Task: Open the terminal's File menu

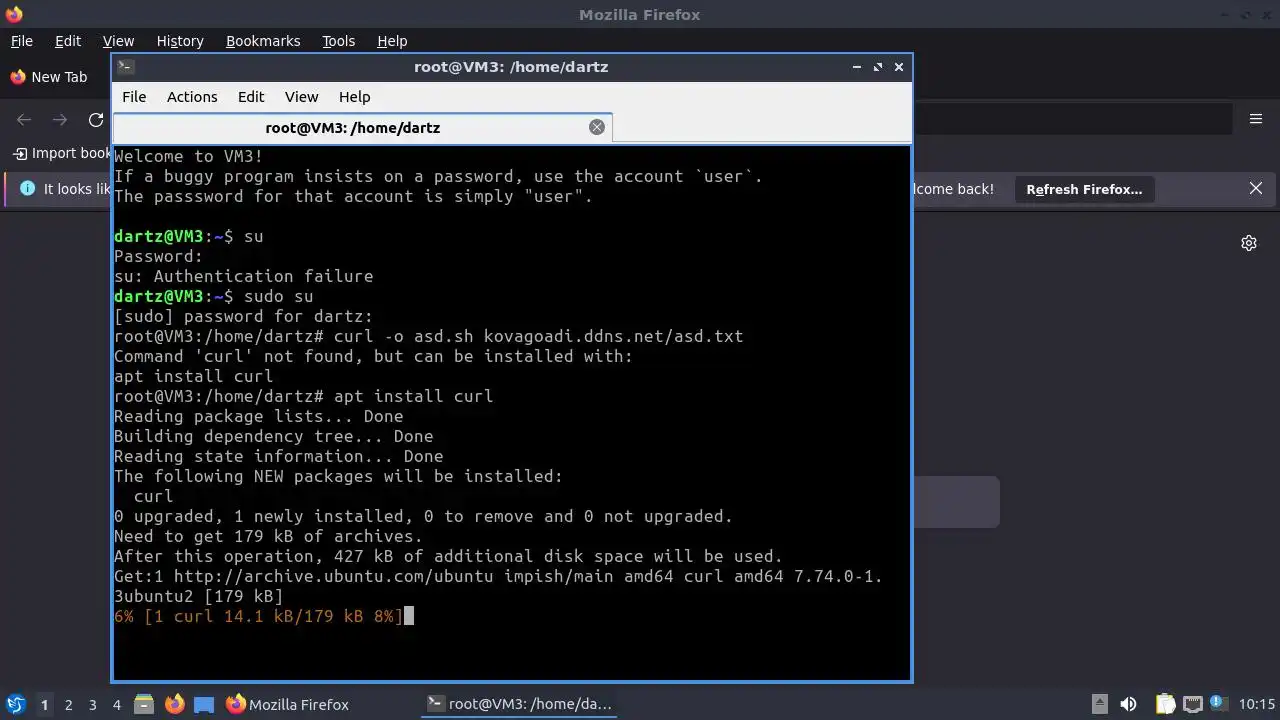Action: pyautogui.click(x=134, y=97)
